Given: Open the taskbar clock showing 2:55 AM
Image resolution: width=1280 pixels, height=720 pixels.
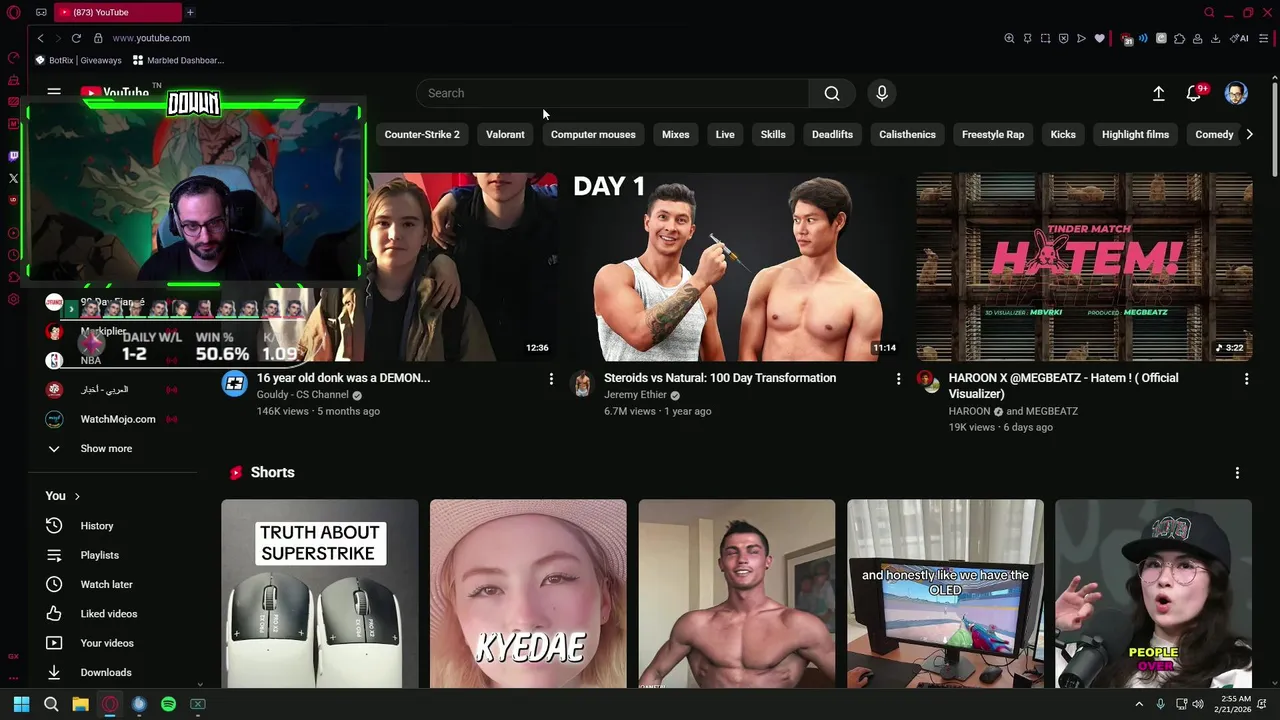Looking at the screenshot, I should tap(1232, 704).
